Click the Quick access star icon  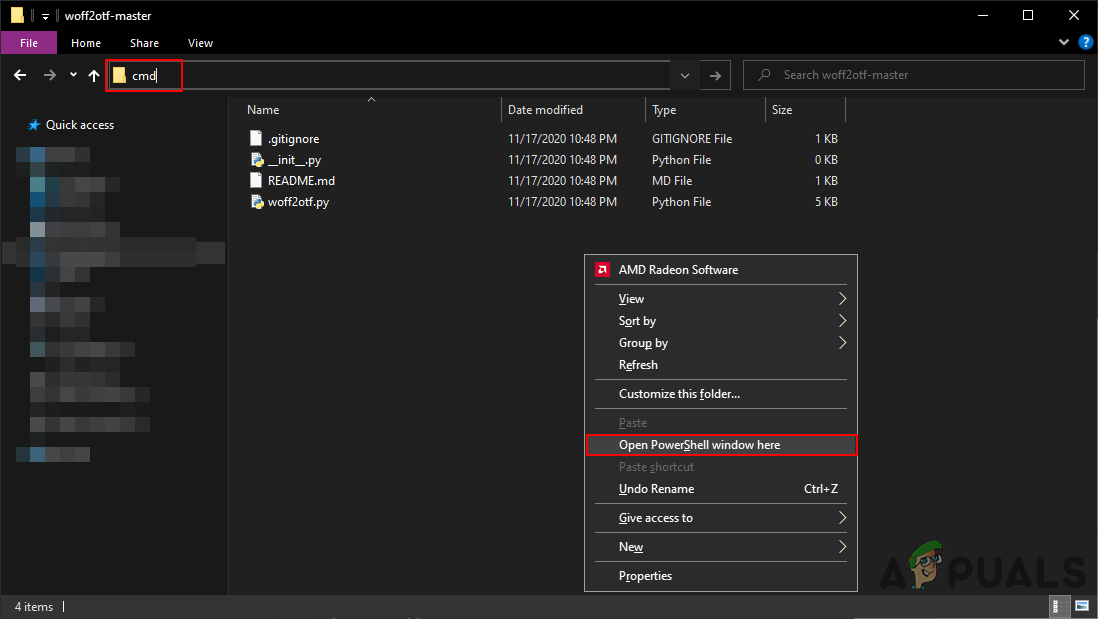tap(34, 125)
